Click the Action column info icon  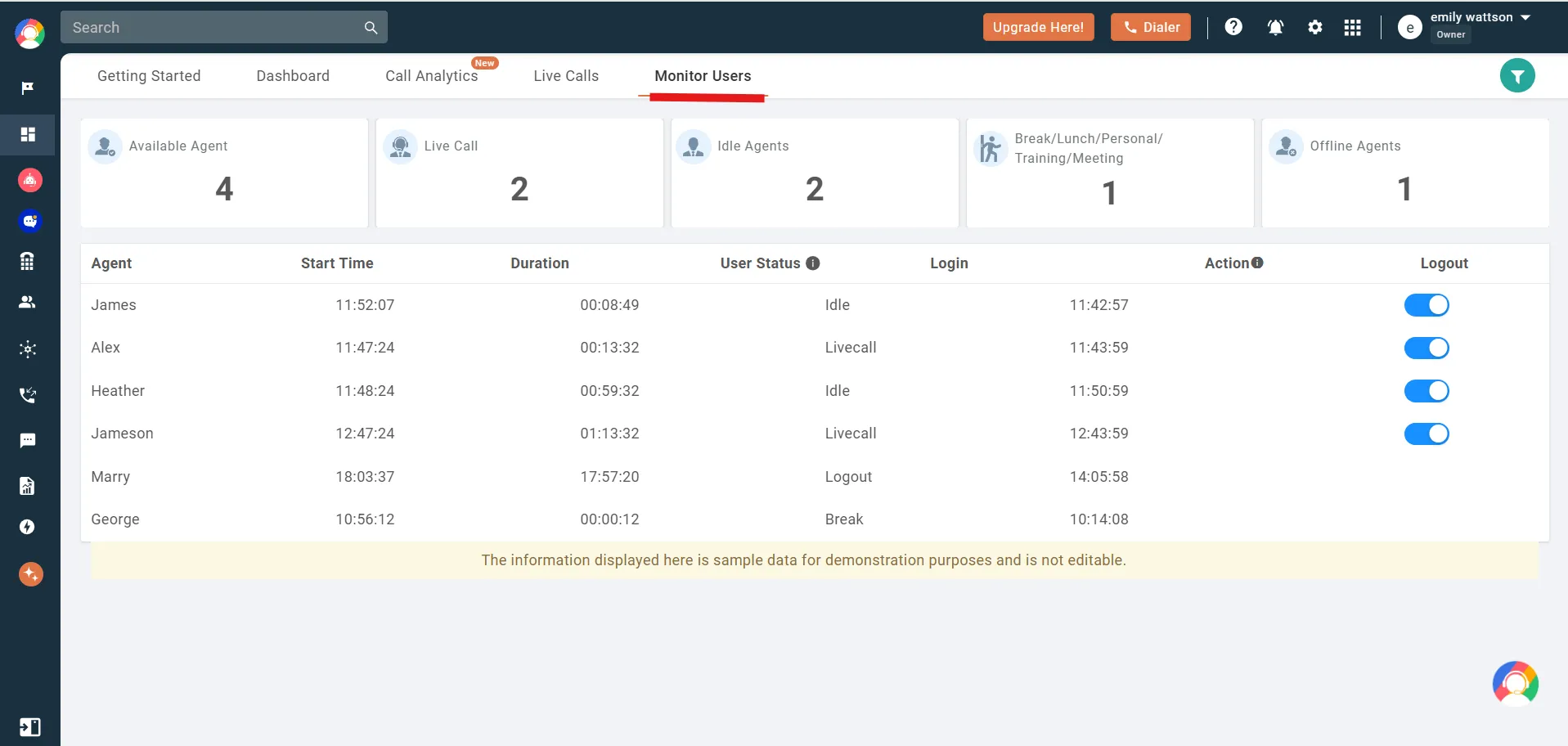1256,263
